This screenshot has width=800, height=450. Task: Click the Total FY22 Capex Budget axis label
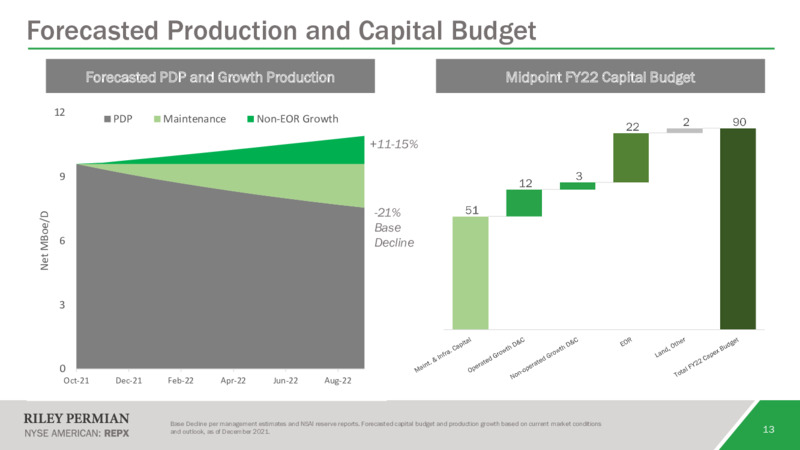[706, 357]
